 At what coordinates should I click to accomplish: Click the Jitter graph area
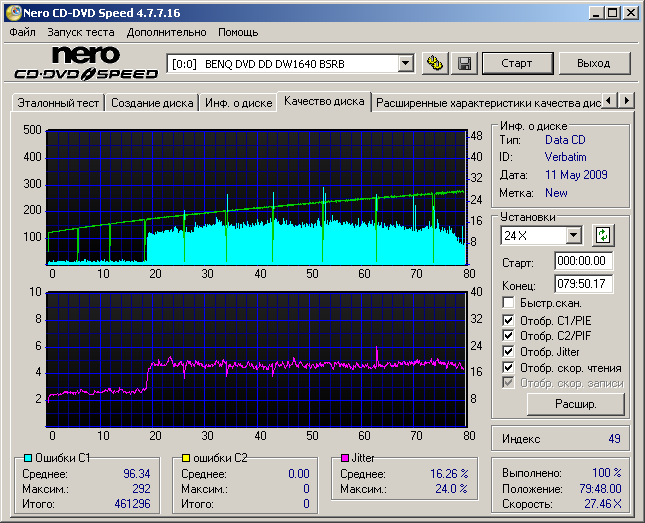click(257, 360)
